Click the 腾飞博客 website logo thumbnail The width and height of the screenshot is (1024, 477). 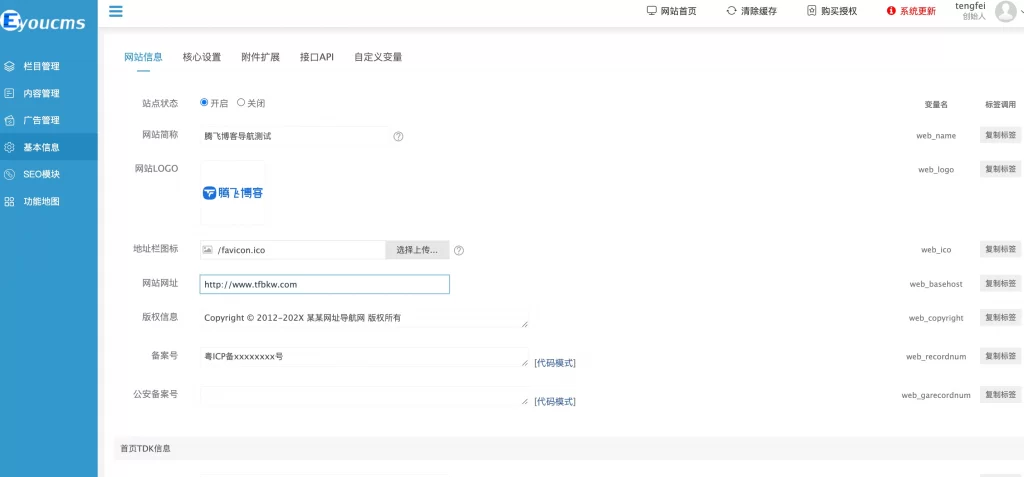[x=232, y=193]
